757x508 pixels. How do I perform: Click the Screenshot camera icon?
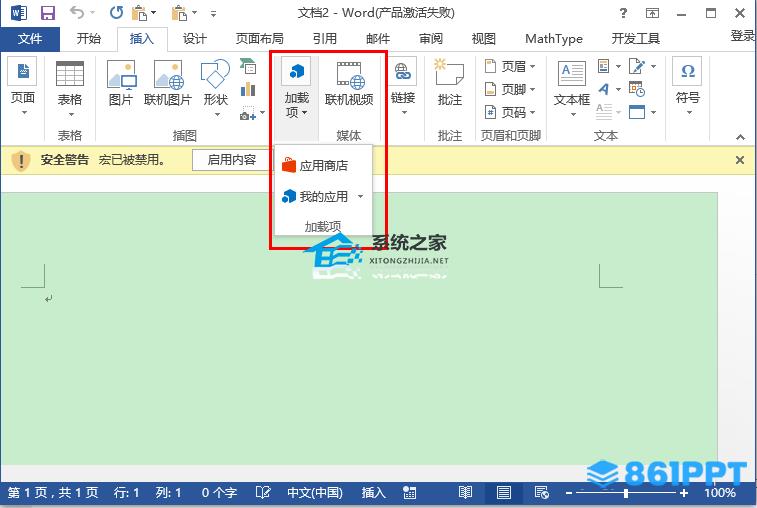(x=248, y=114)
